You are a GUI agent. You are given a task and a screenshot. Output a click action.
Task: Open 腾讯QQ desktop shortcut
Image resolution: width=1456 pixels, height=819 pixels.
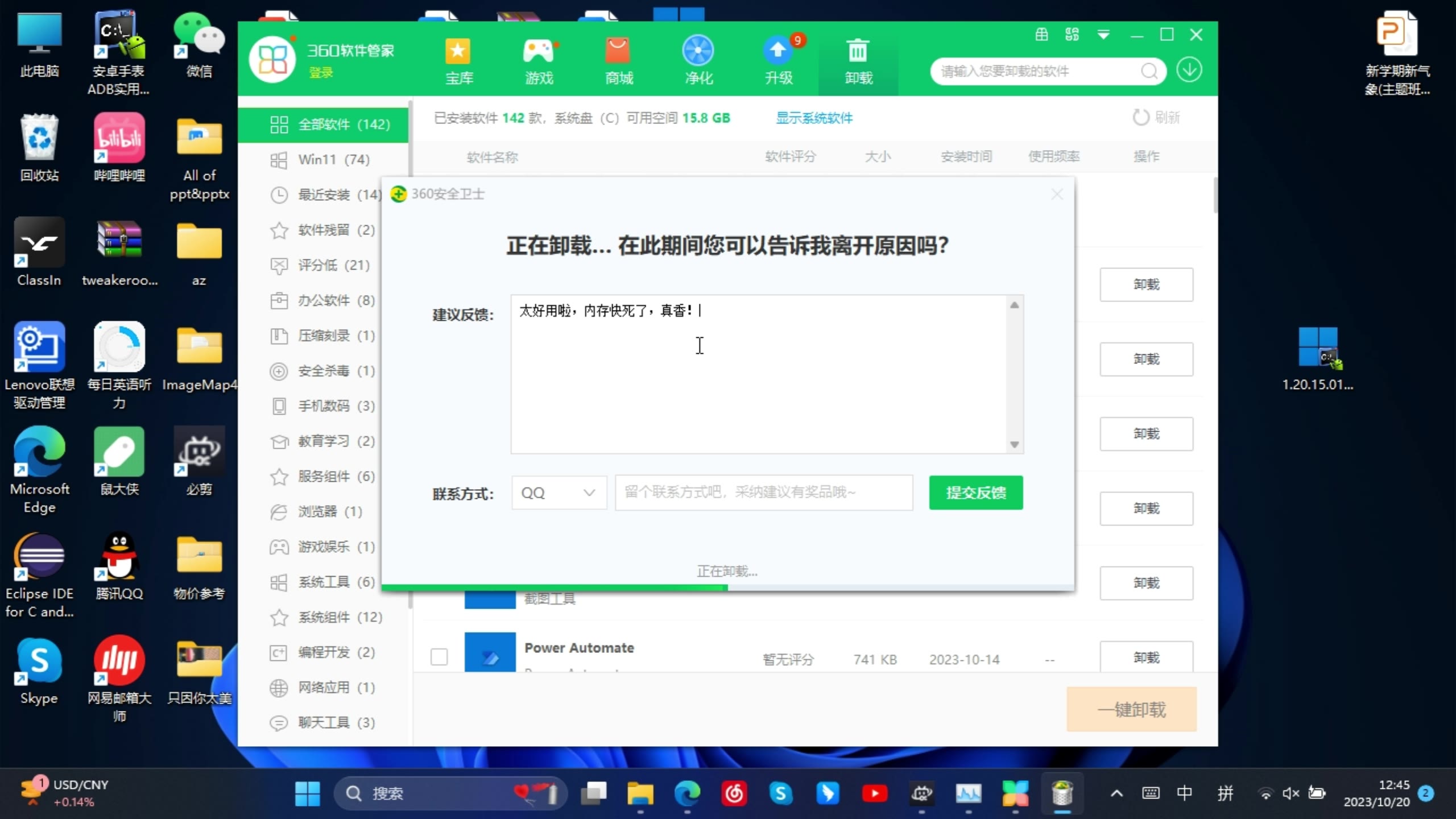[119, 566]
